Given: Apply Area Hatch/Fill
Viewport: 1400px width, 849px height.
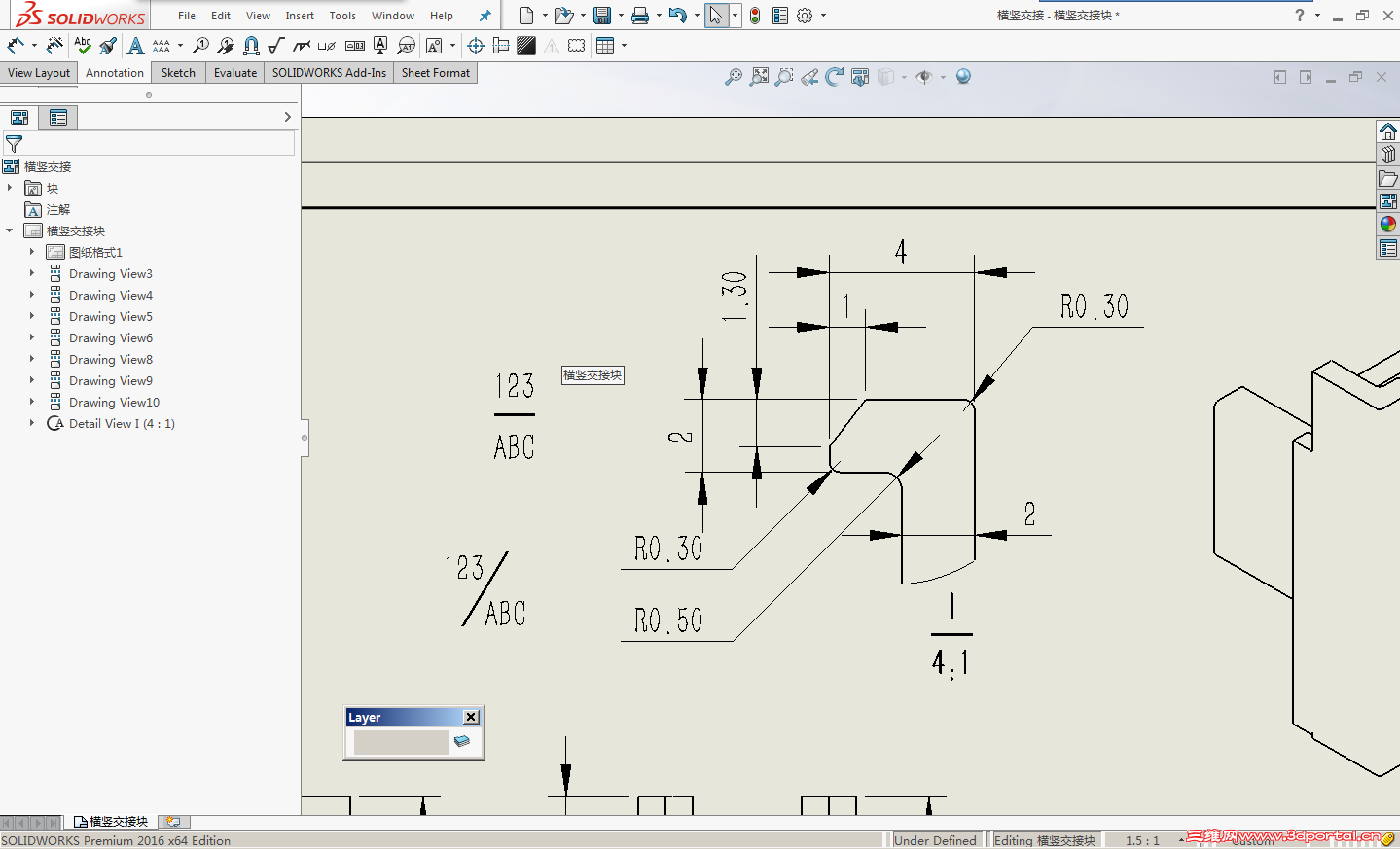Looking at the screenshot, I should pos(526,46).
